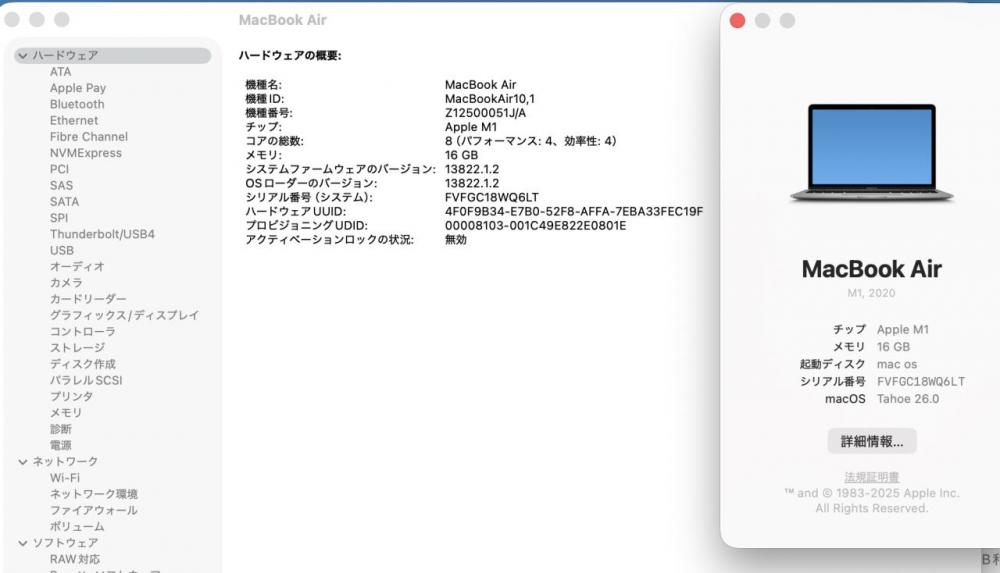Image resolution: width=1000 pixels, height=573 pixels.
Task: Select 電源 power entry
Action: coord(61,445)
